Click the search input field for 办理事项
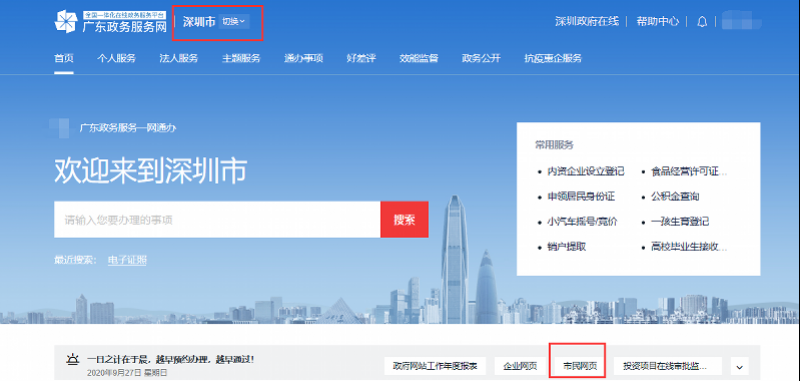Image resolution: width=800 pixels, height=381 pixels. point(217,220)
